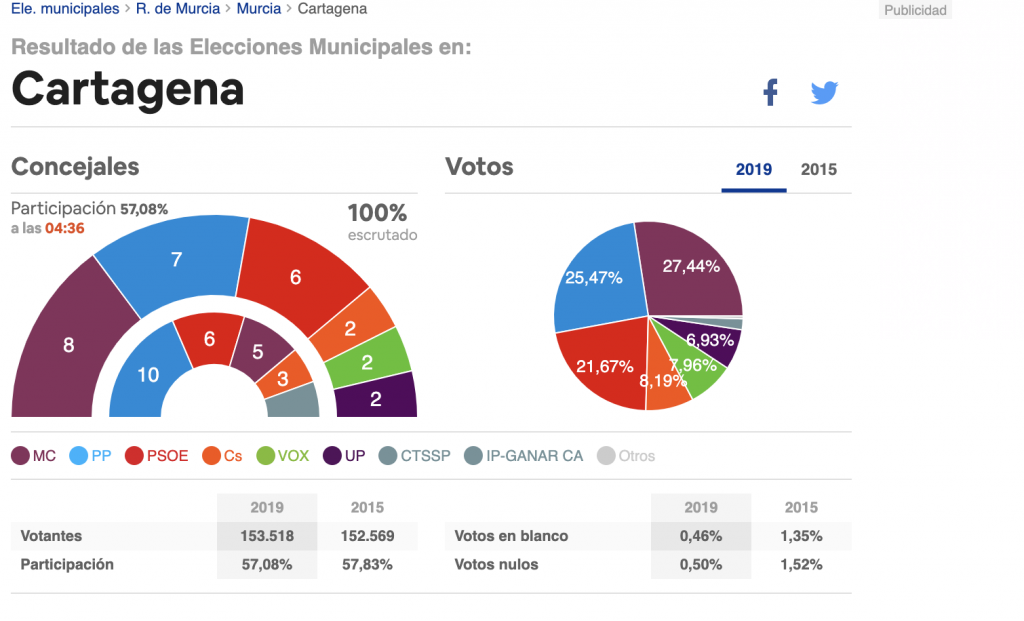Image resolution: width=1024 pixels, height=621 pixels.
Task: Go to R. de Murcia breadcrumb
Action: pos(178,9)
